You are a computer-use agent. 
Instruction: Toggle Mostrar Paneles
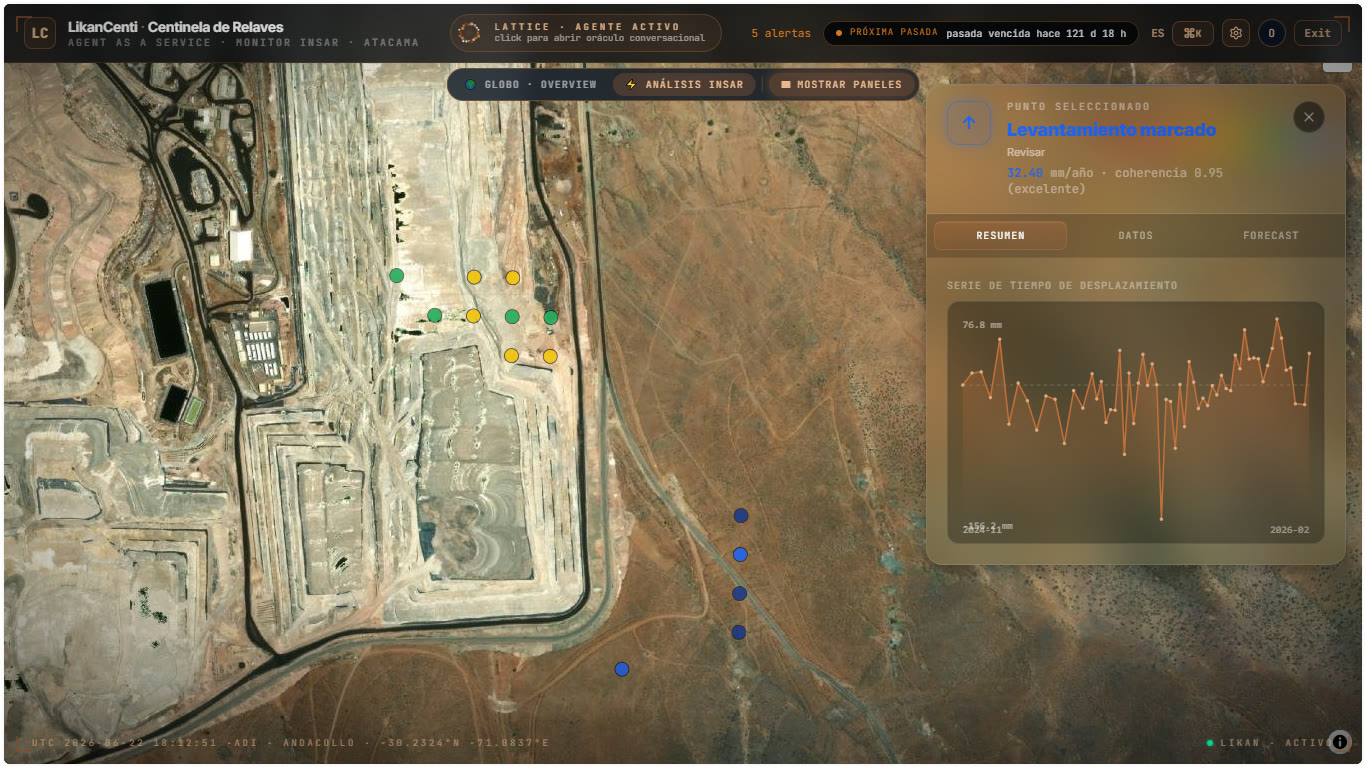tap(841, 85)
